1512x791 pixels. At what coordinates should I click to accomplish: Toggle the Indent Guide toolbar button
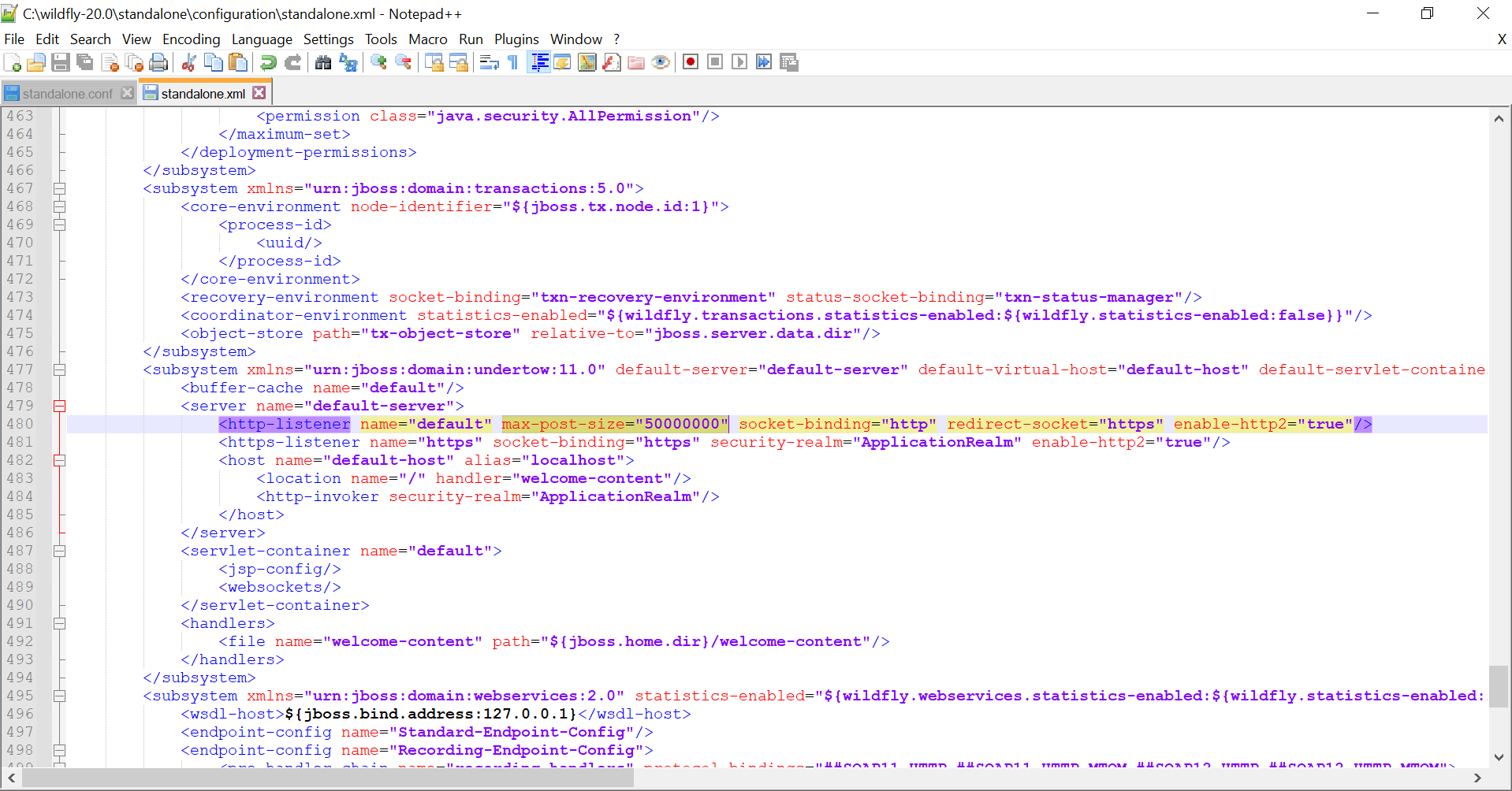[x=539, y=62]
